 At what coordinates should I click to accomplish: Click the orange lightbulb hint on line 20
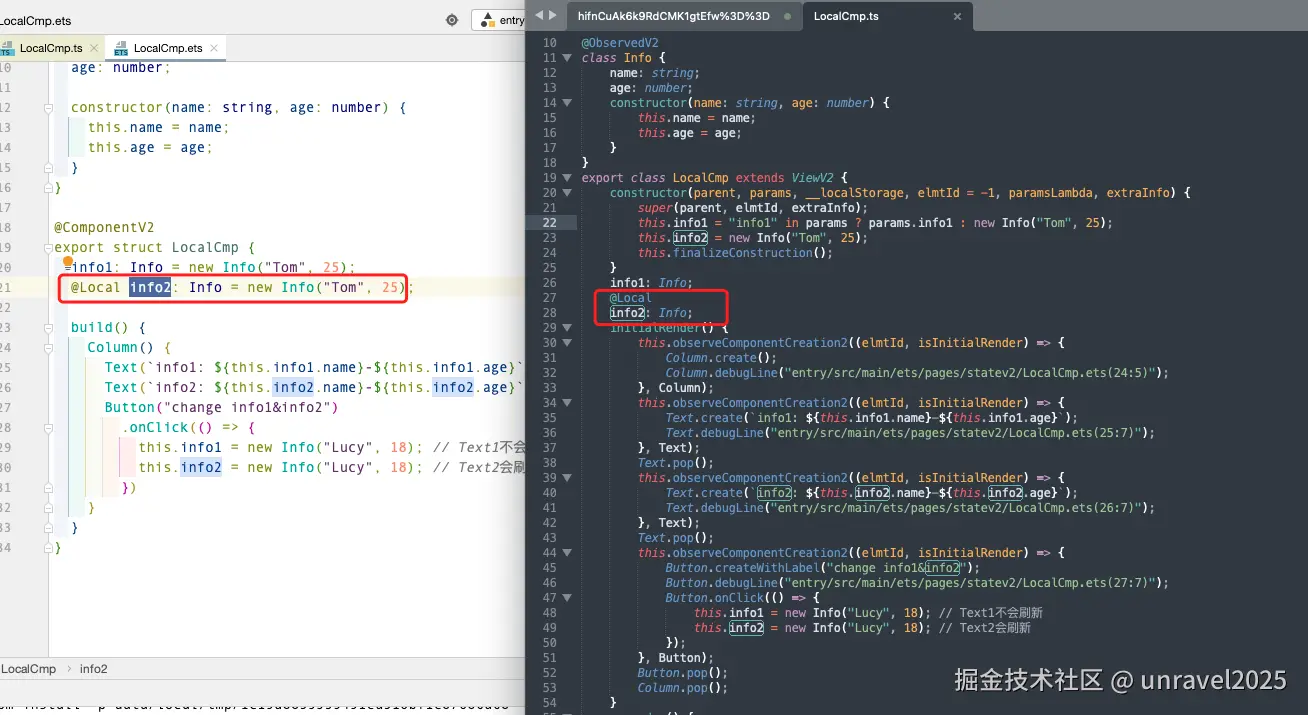point(68,262)
